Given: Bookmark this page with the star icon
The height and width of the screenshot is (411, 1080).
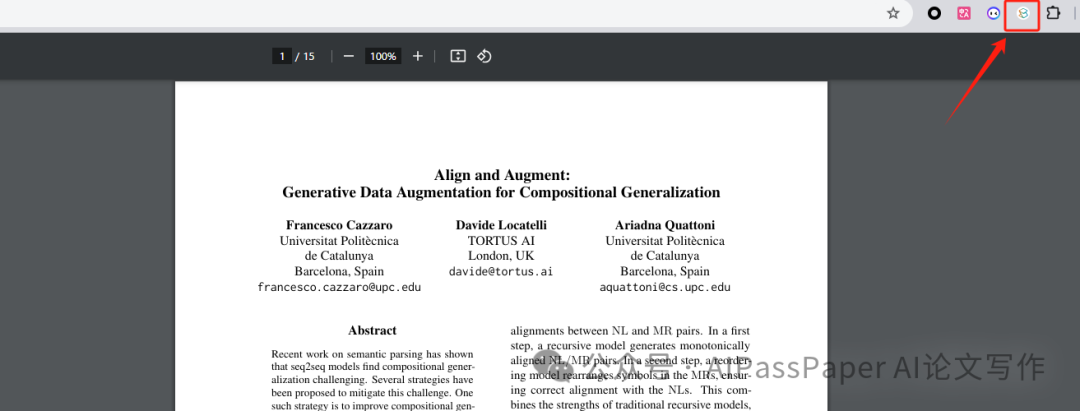Looking at the screenshot, I should click(893, 13).
